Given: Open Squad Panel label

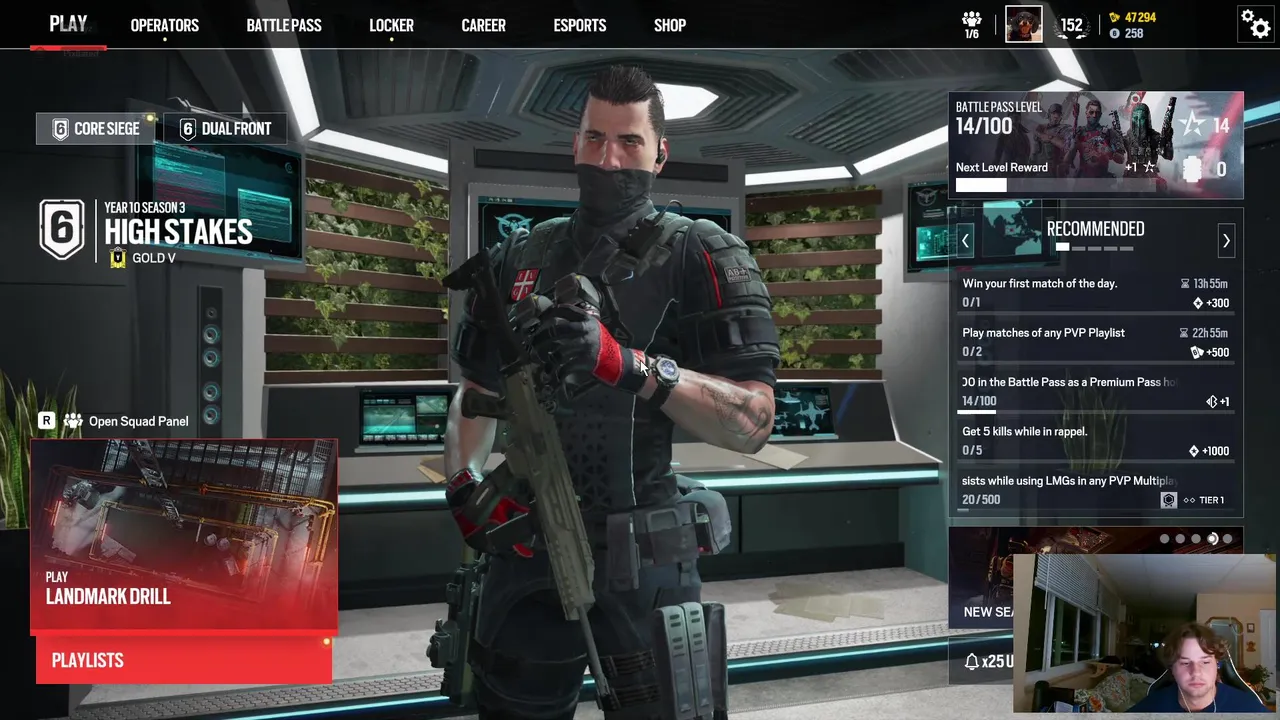Looking at the screenshot, I should click(x=139, y=421).
